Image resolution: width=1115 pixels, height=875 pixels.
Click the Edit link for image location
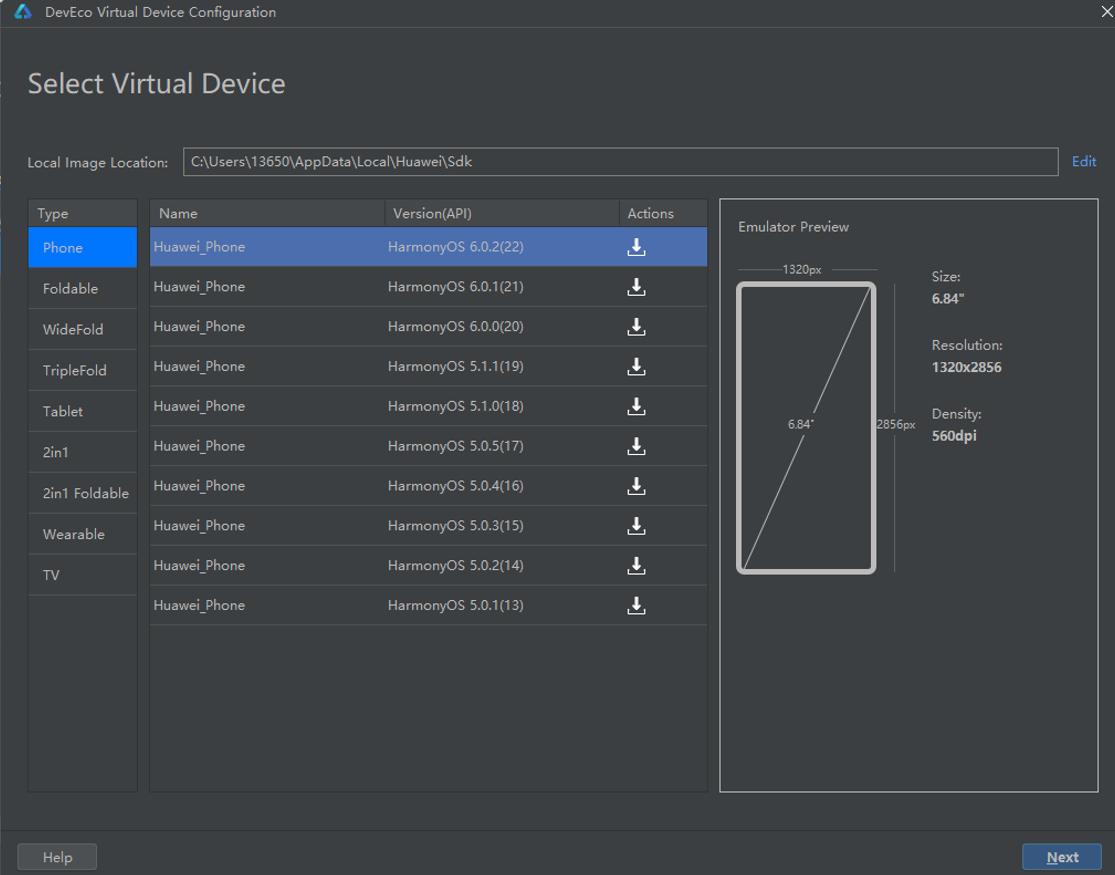1084,161
